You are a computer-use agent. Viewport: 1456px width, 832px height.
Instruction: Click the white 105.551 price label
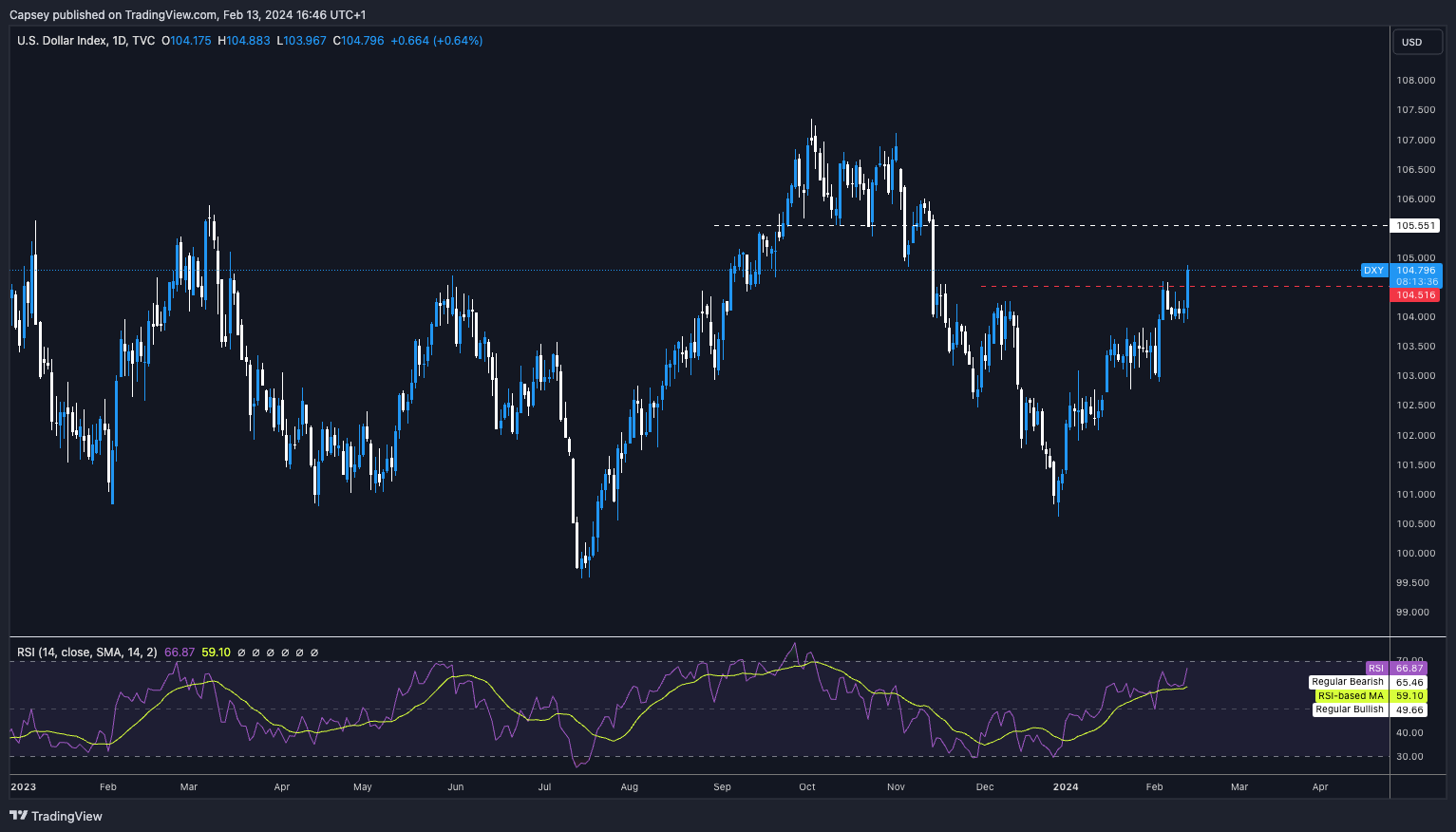click(x=1414, y=226)
